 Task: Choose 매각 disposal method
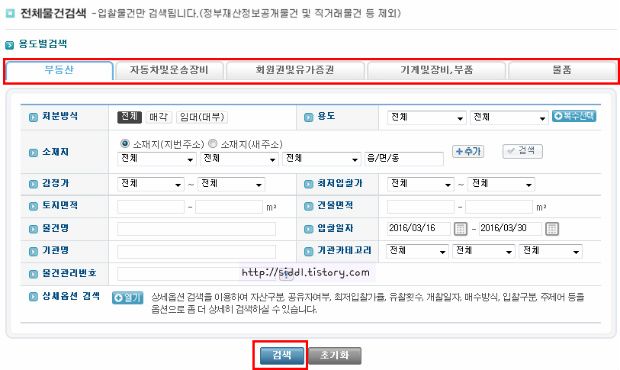point(159,117)
